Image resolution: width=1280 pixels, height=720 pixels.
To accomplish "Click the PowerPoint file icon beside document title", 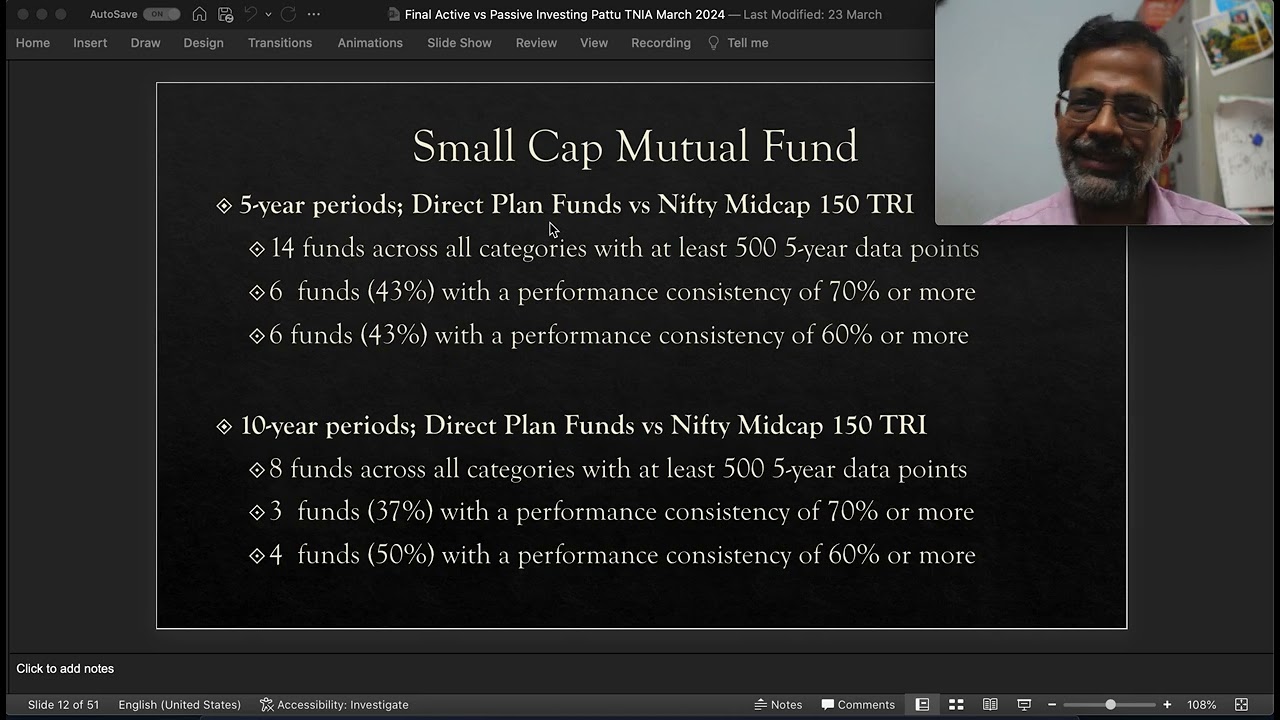I will coord(395,14).
